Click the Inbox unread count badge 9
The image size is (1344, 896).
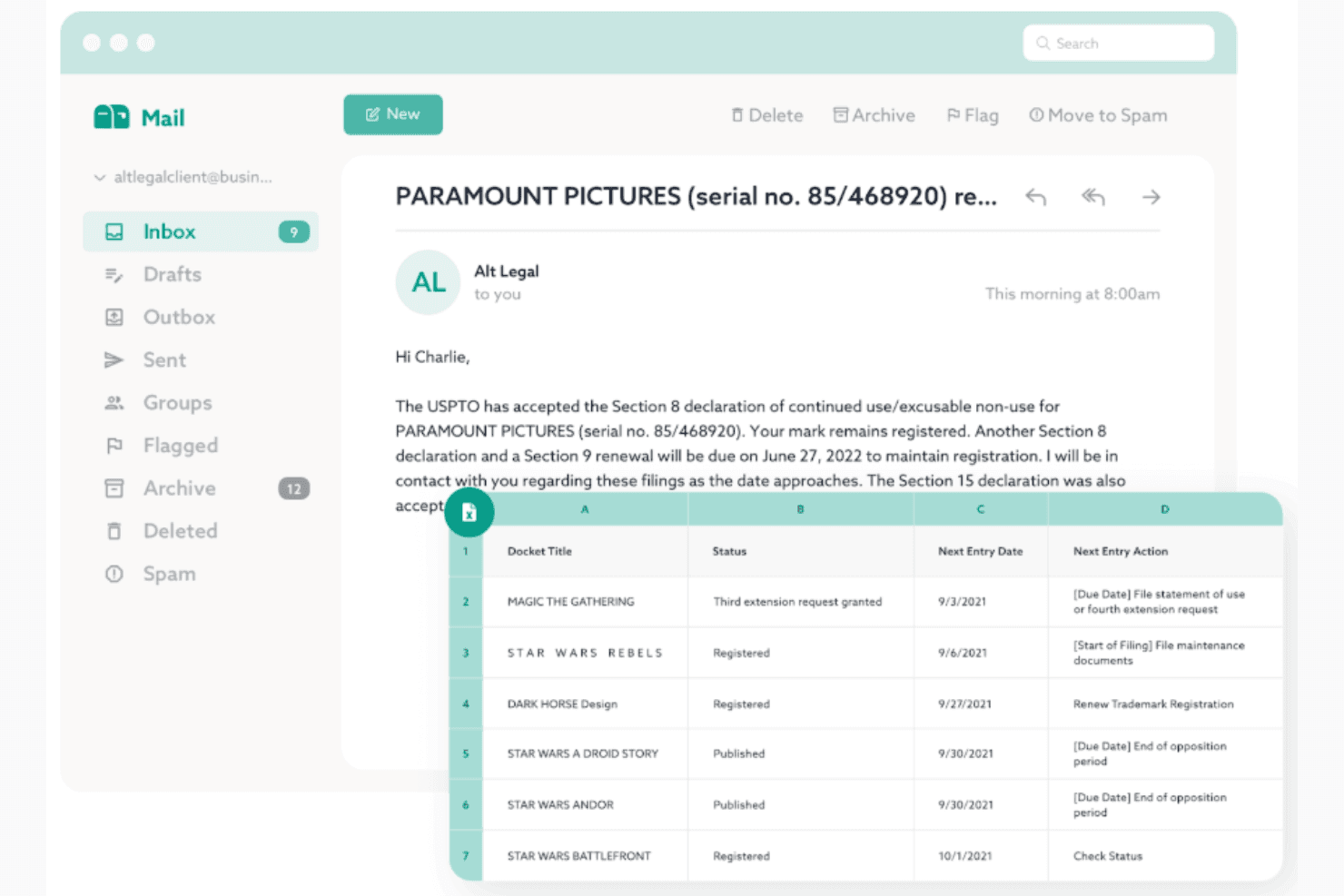pos(293,232)
